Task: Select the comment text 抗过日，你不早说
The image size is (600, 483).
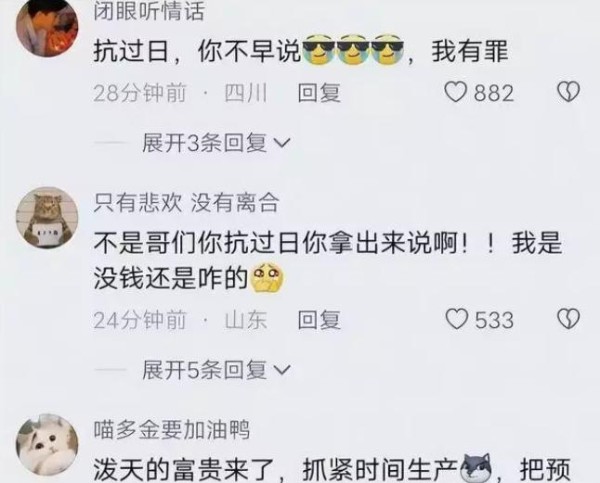Action: pyautogui.click(x=198, y=52)
